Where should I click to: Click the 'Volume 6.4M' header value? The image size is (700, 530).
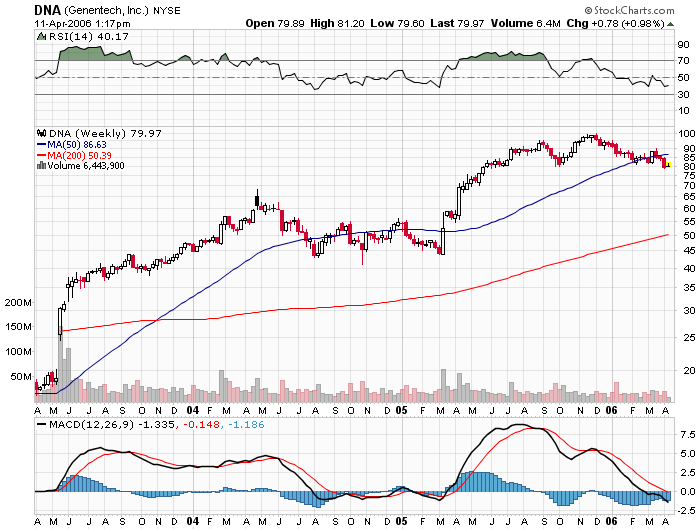pos(525,24)
